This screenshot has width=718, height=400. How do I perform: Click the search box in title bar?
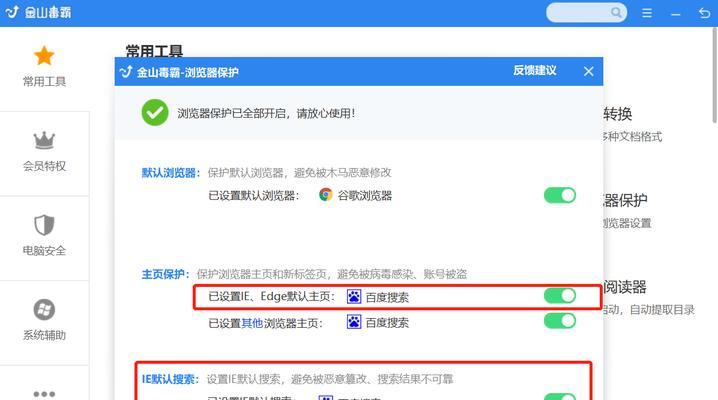pyautogui.click(x=586, y=12)
